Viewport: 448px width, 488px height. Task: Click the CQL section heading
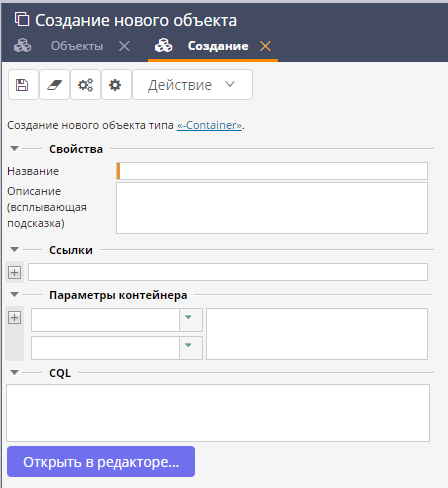pyautogui.click(x=60, y=373)
